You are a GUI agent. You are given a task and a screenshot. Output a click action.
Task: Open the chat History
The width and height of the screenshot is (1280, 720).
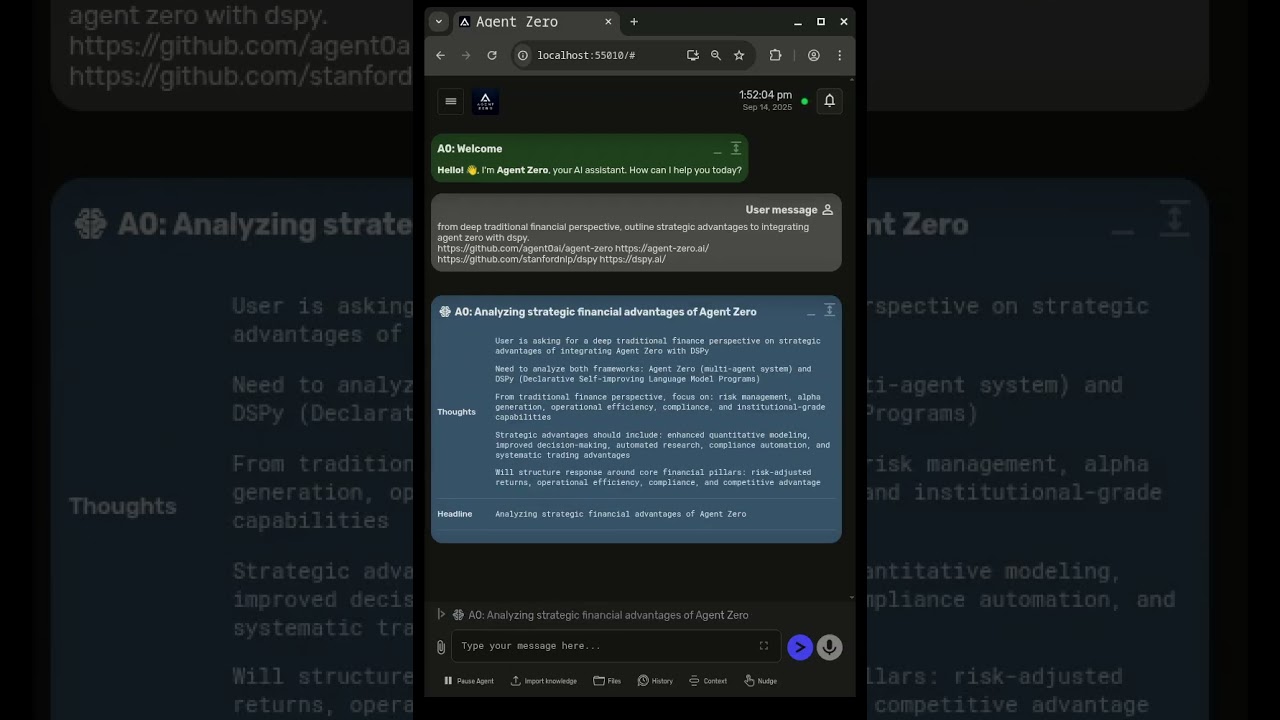coord(655,681)
